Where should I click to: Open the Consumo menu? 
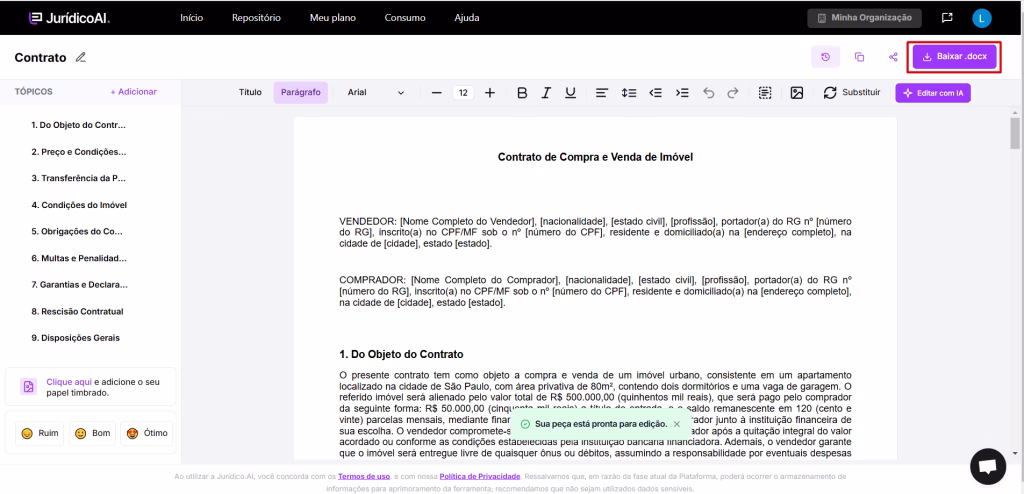[x=405, y=18]
